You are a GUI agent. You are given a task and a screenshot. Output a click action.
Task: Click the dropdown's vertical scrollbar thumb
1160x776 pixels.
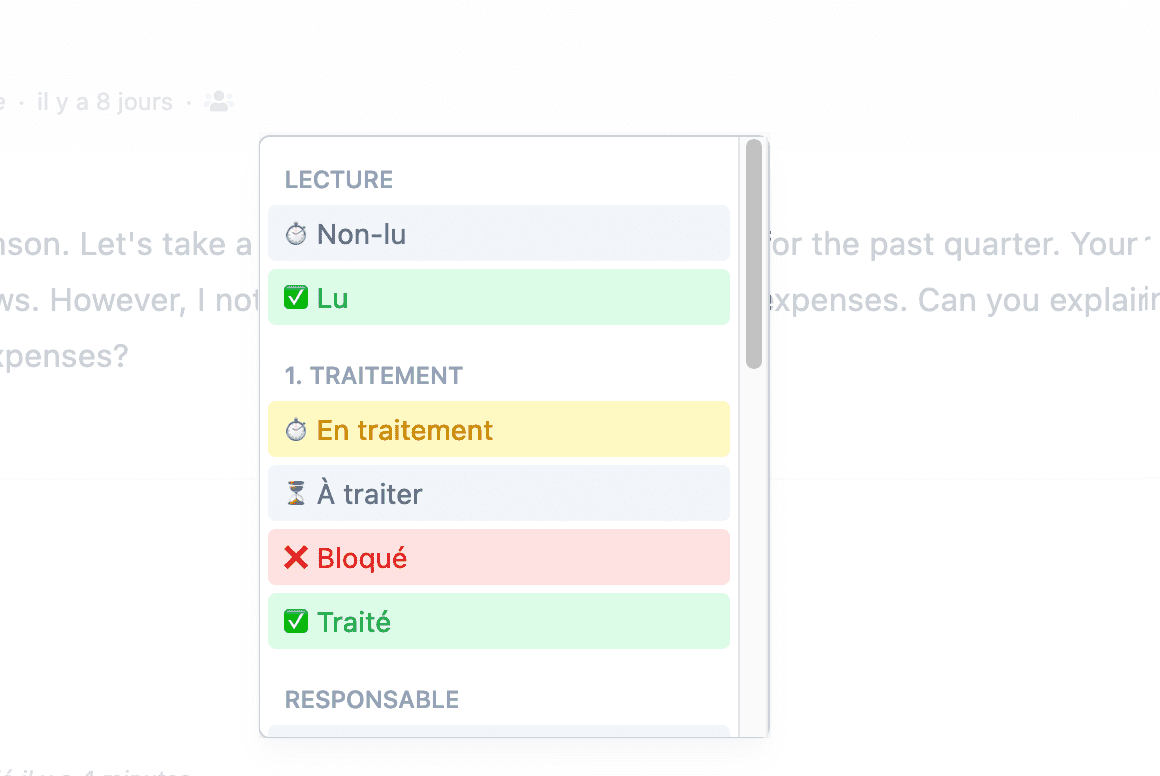click(754, 254)
